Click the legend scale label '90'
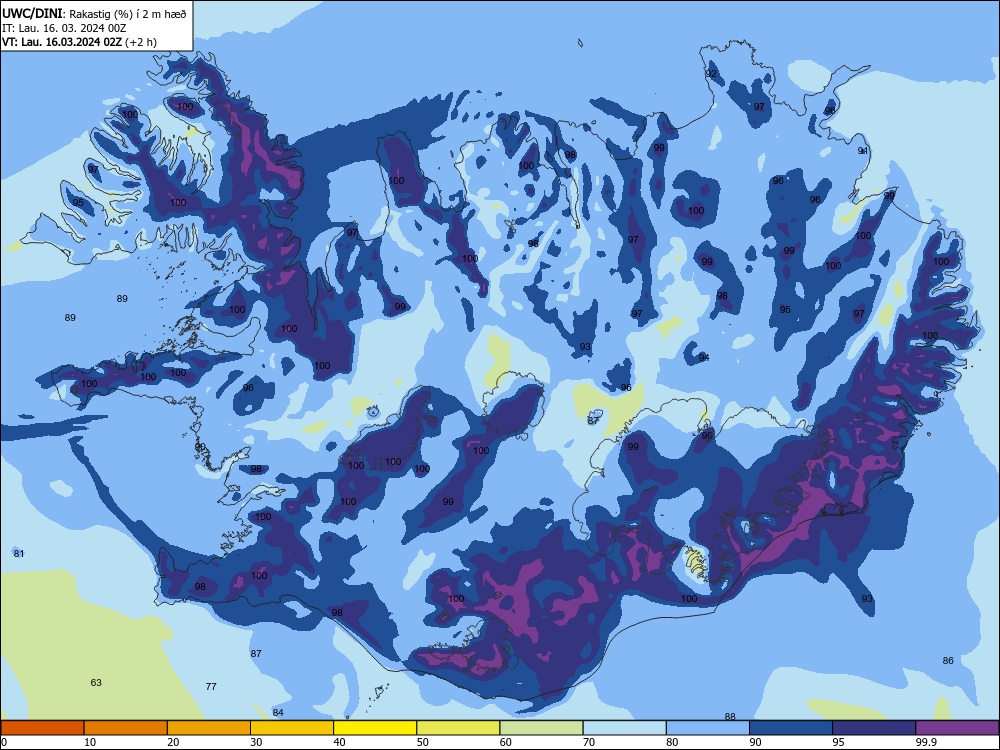 (755, 742)
